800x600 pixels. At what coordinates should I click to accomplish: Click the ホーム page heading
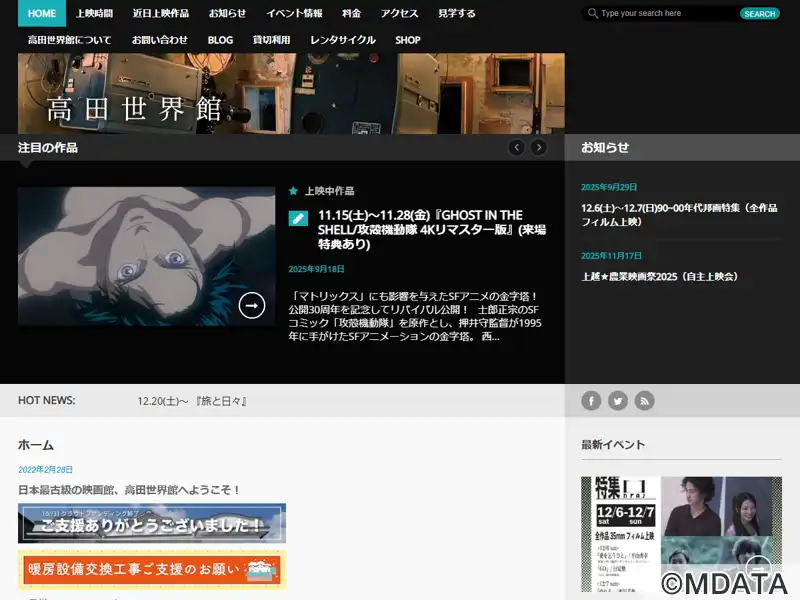click(x=36, y=445)
